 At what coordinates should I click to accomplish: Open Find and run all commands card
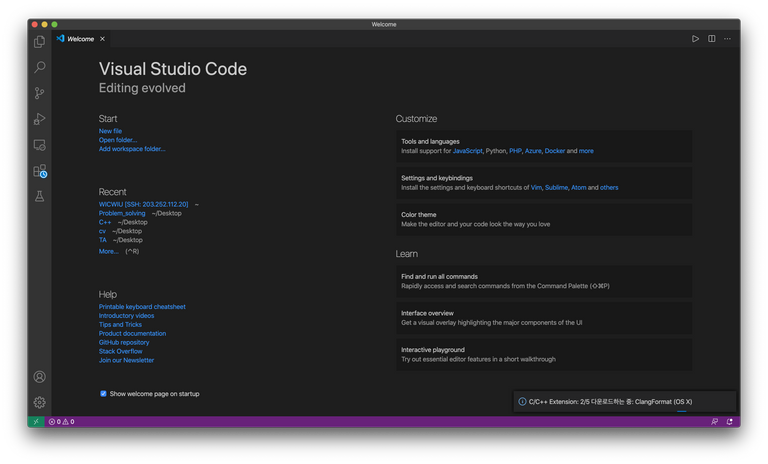click(544, 281)
